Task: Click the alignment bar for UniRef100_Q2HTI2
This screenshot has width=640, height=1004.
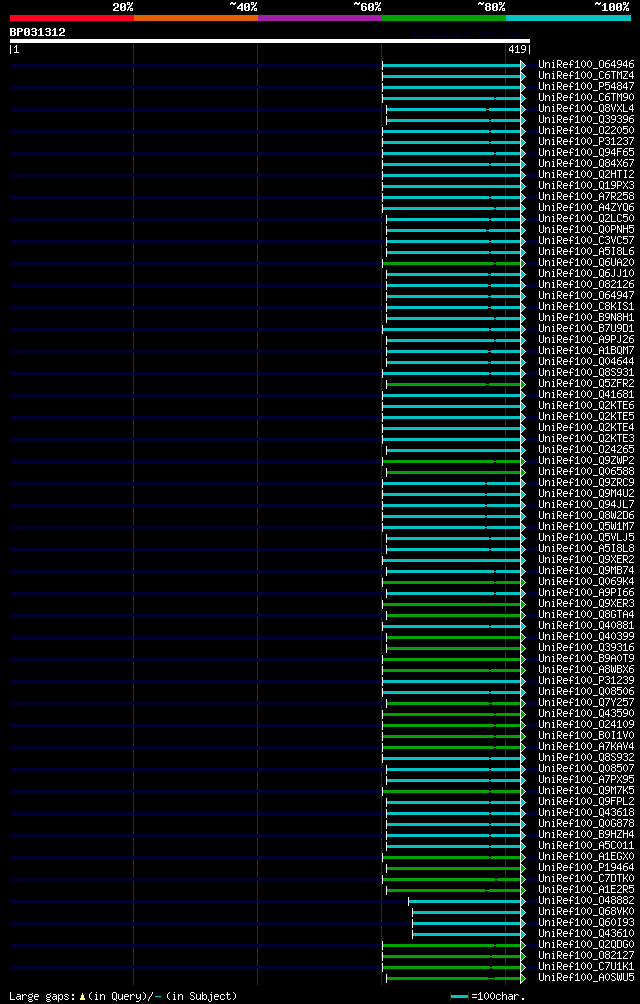Action: coord(452,175)
